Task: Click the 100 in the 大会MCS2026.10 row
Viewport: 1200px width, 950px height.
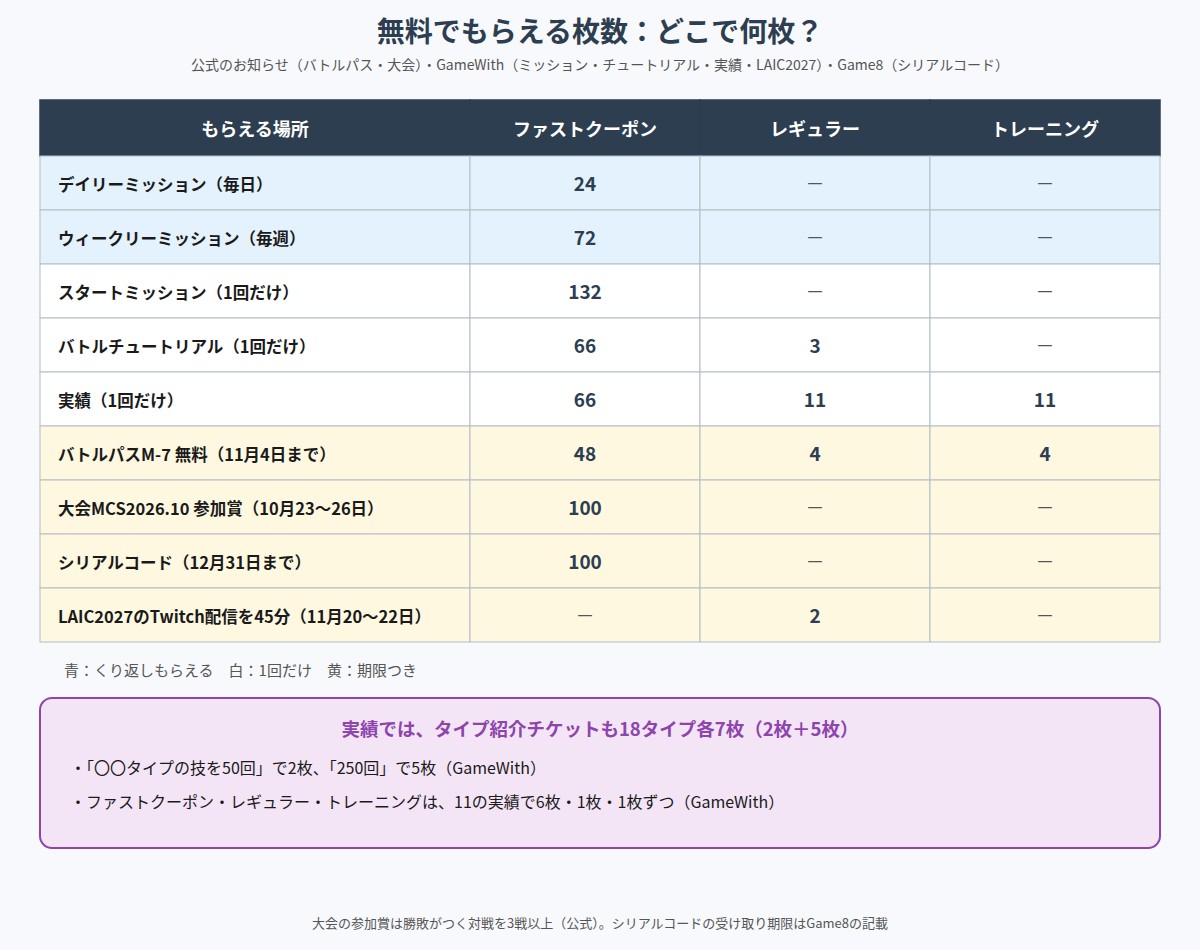Action: click(585, 508)
